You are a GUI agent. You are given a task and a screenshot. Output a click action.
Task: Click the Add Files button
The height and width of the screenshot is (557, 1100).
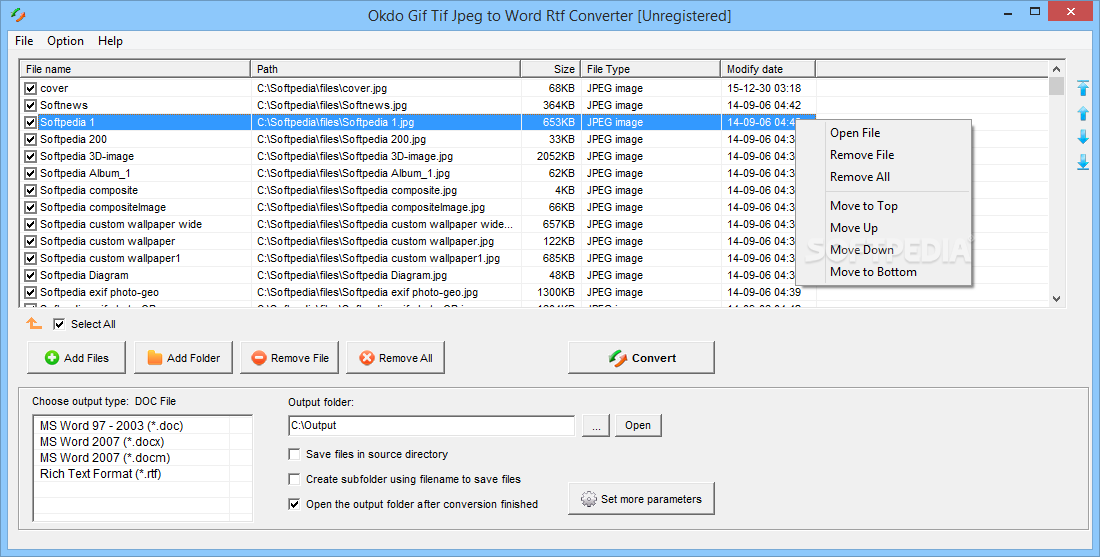[x=76, y=358]
